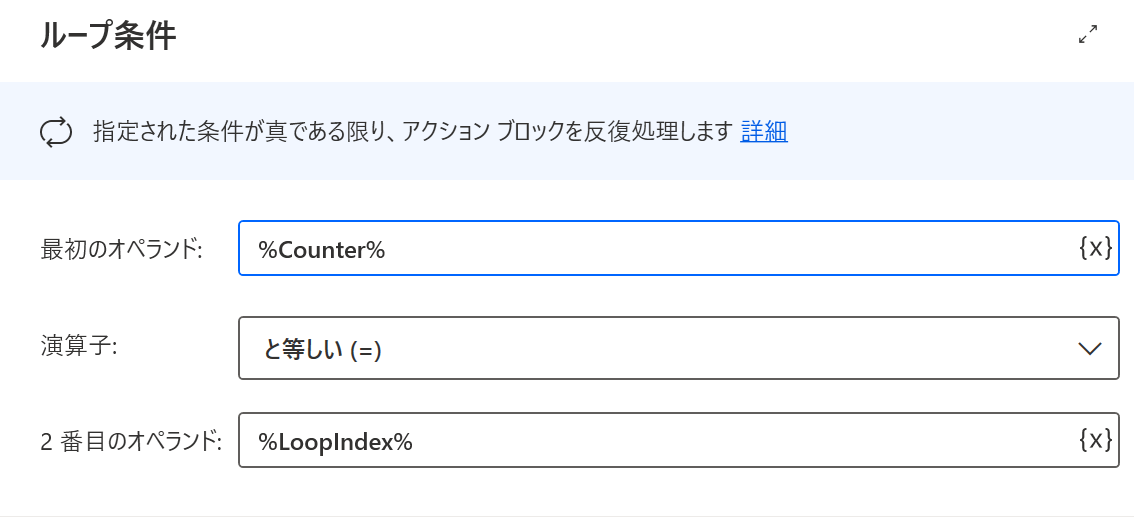Click the 2 番目のオペランド label

click(x=130, y=440)
